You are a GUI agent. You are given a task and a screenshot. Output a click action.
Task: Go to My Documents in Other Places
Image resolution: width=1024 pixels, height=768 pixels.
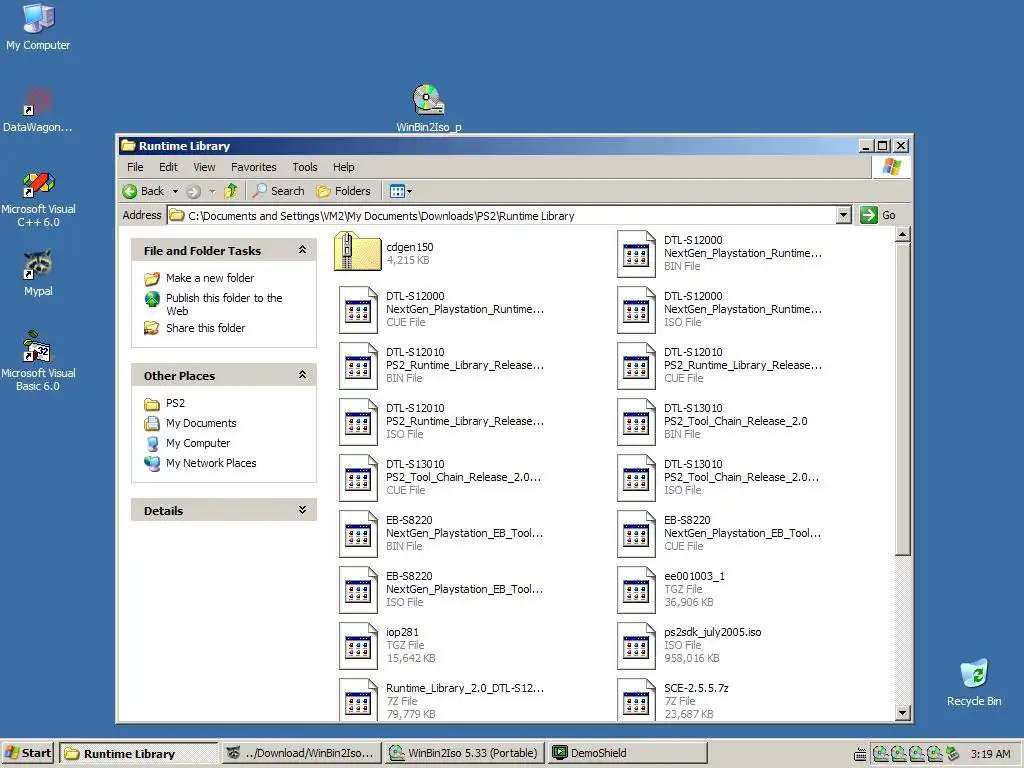[201, 423]
